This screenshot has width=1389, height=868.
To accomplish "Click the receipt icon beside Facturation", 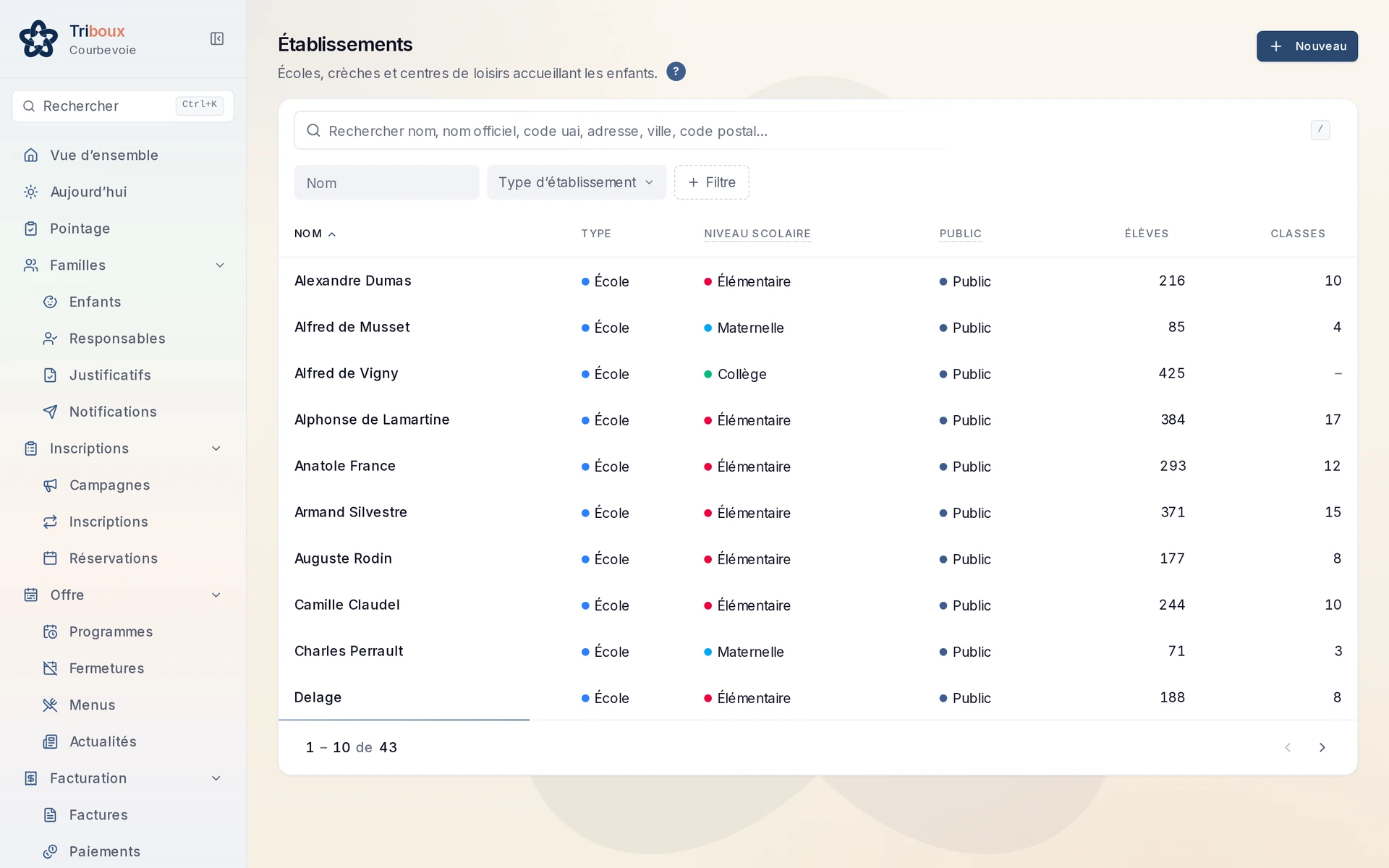I will click(30, 778).
